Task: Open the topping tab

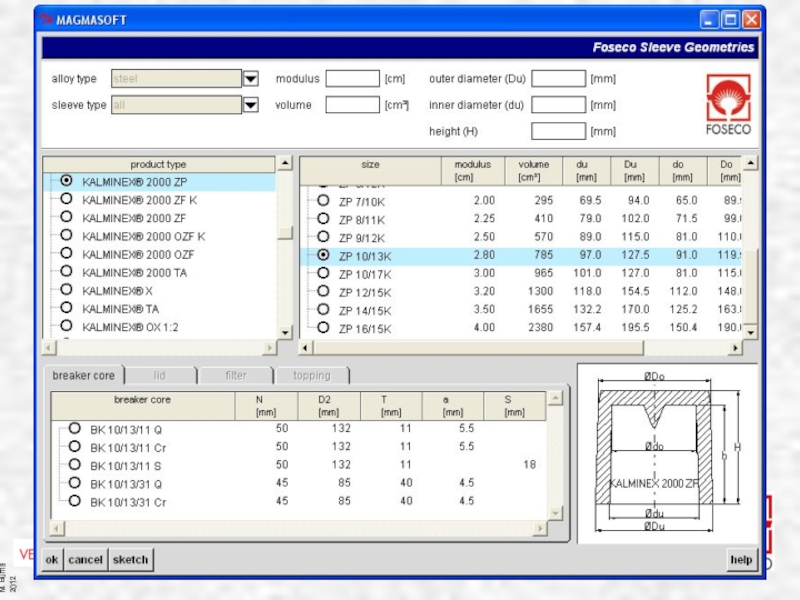Action: click(311, 376)
